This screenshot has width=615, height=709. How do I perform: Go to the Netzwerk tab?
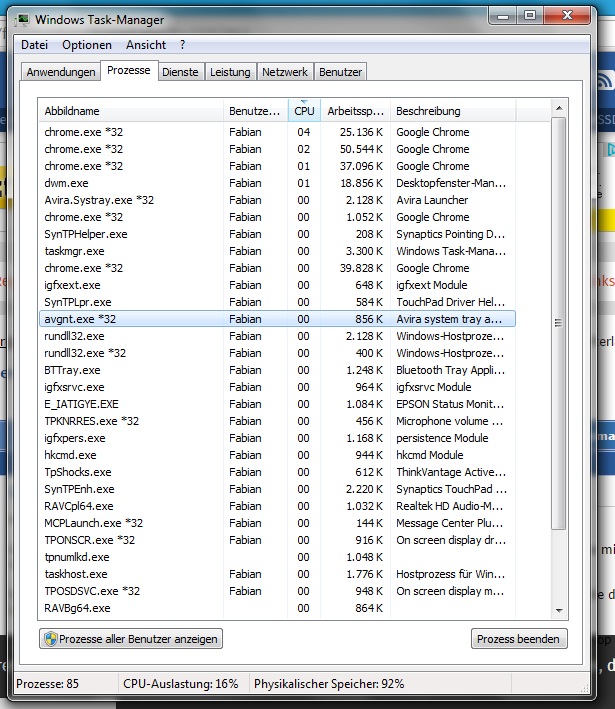click(x=285, y=72)
